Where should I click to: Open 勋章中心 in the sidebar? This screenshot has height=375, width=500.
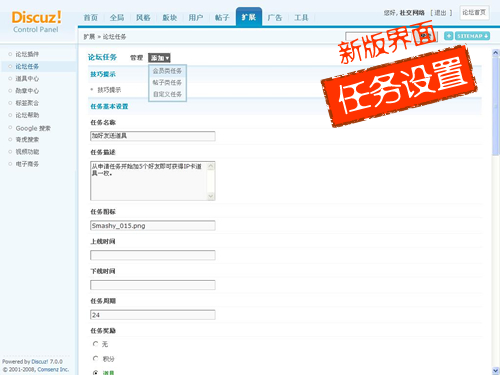point(27,91)
